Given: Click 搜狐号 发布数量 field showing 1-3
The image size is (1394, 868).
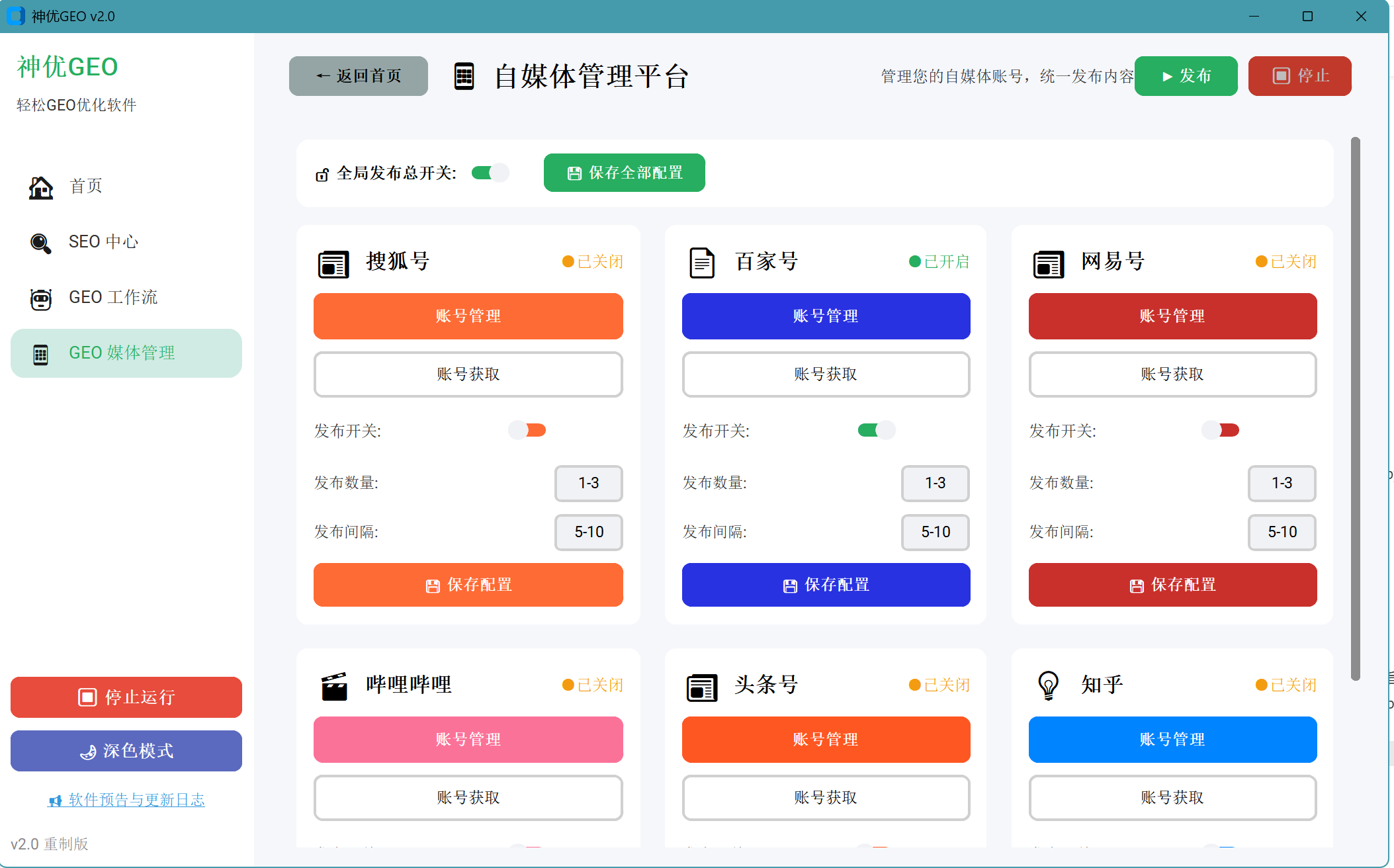Looking at the screenshot, I should 589,484.
